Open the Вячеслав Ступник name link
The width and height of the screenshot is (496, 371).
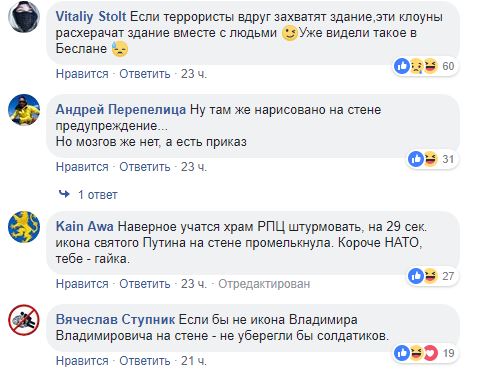pyautogui.click(x=115, y=319)
